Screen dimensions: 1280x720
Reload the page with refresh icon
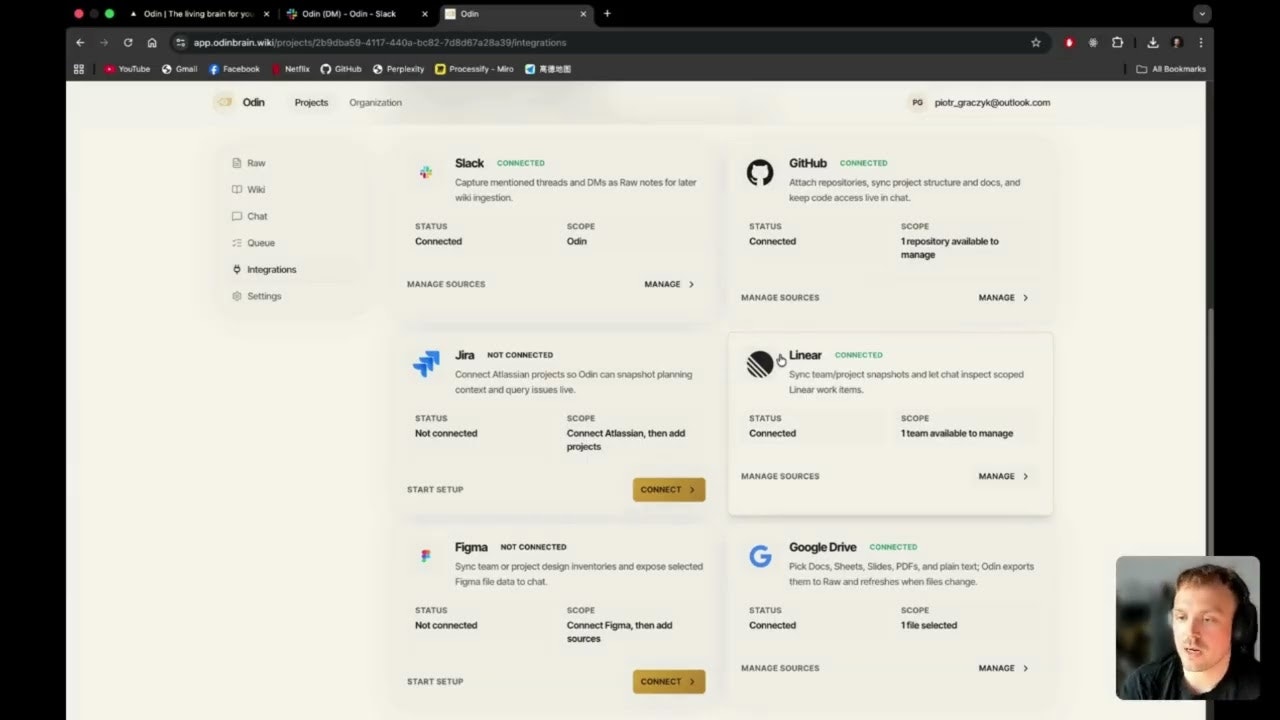128,43
